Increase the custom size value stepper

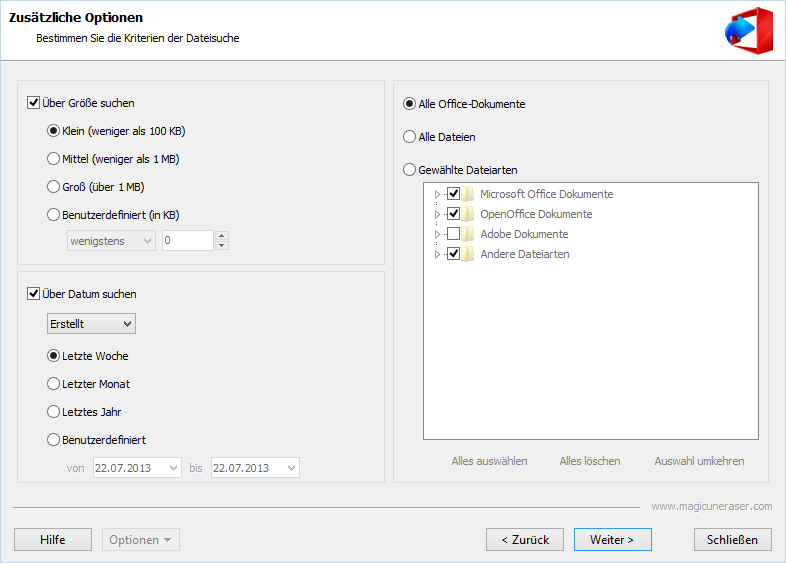(x=222, y=236)
